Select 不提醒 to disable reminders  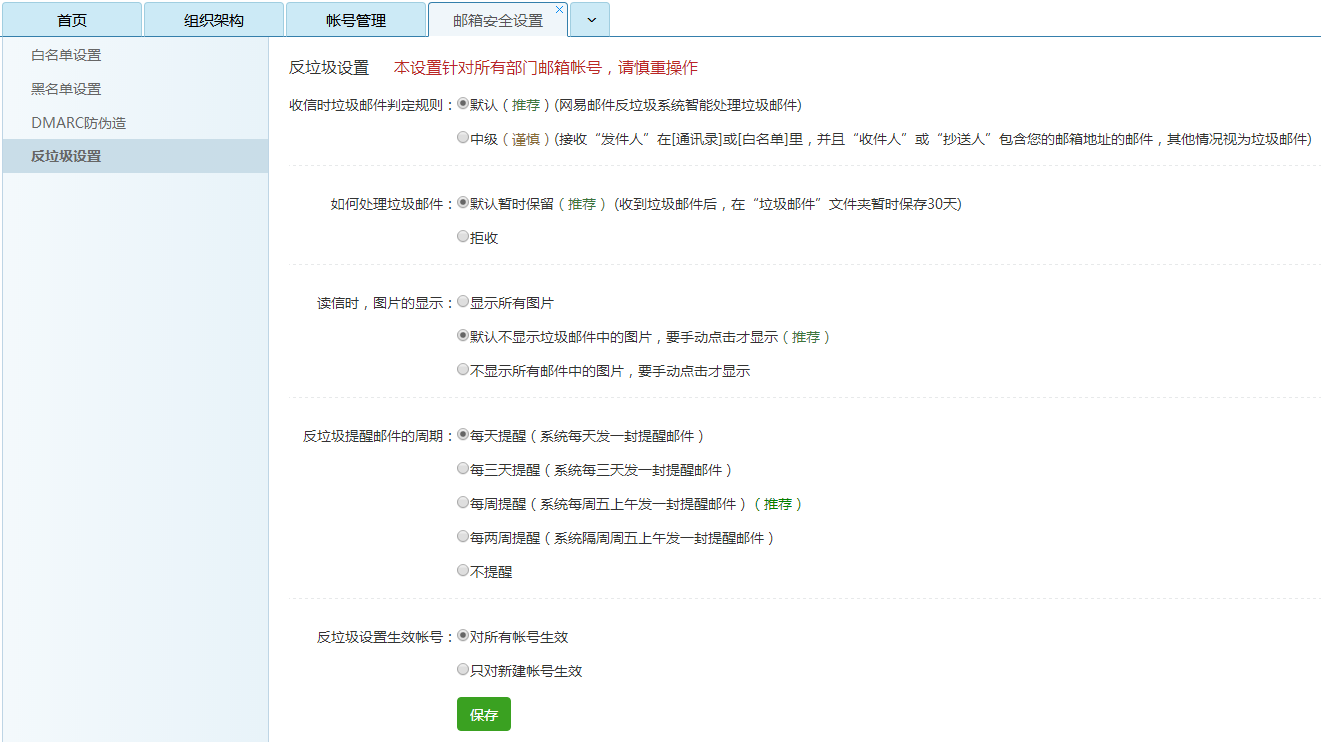coord(462,570)
